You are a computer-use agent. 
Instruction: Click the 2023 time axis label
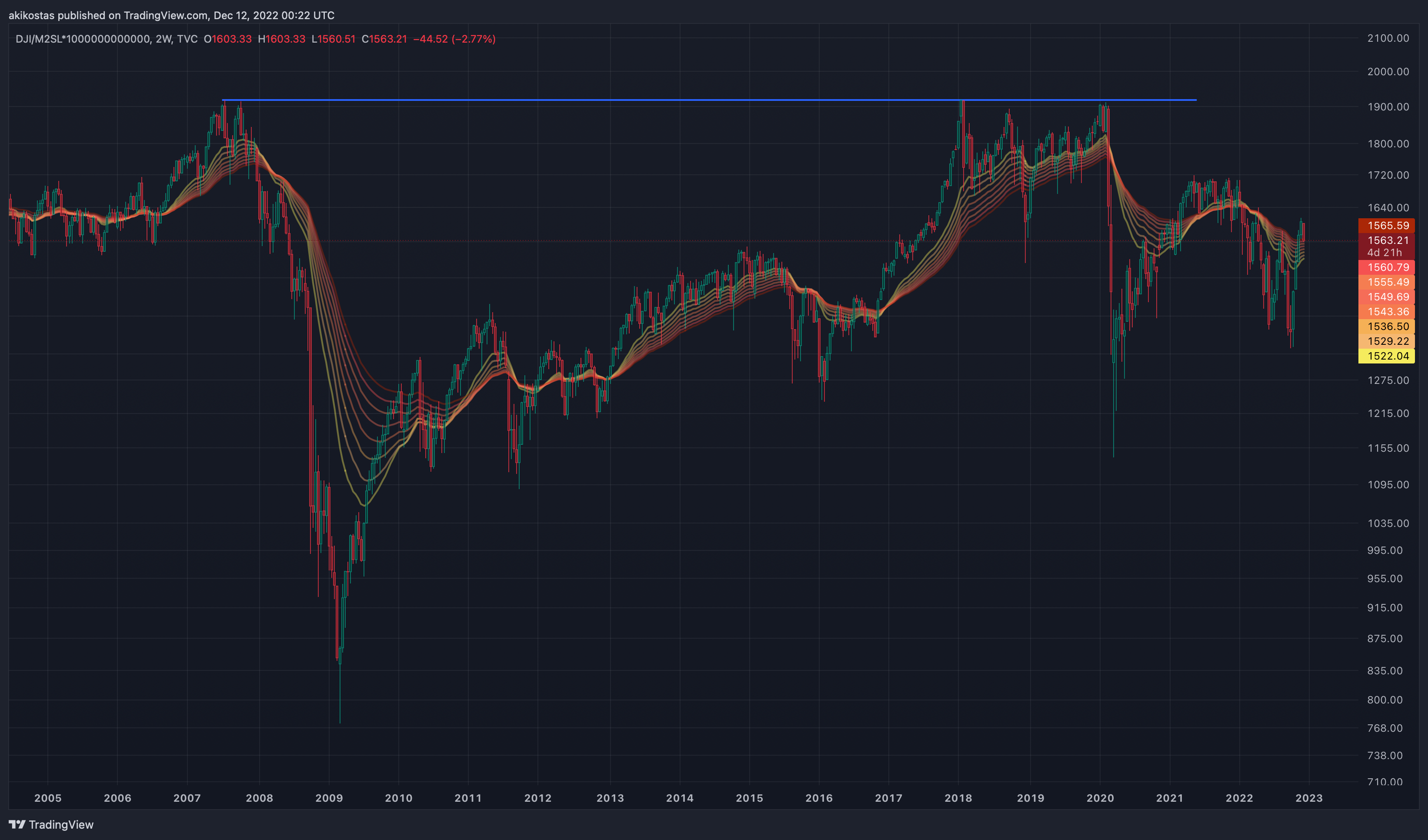1309,798
